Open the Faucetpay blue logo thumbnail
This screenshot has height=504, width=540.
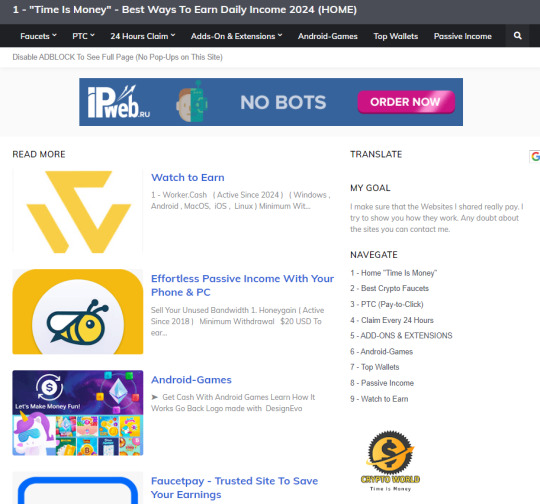pyautogui.click(x=78, y=488)
